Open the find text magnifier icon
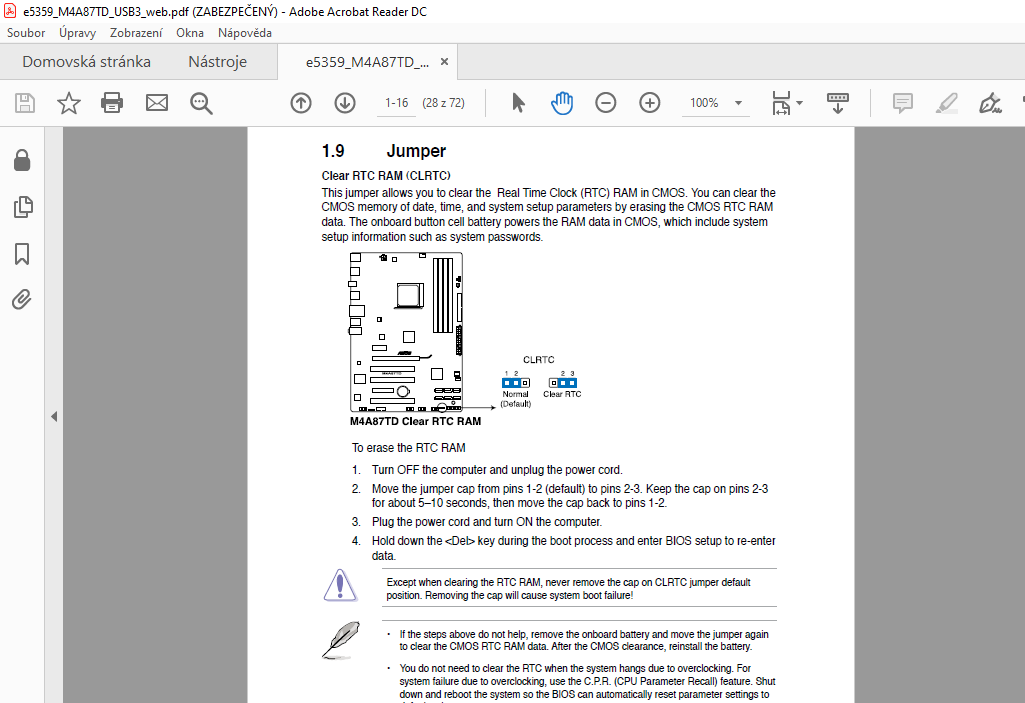 (201, 103)
